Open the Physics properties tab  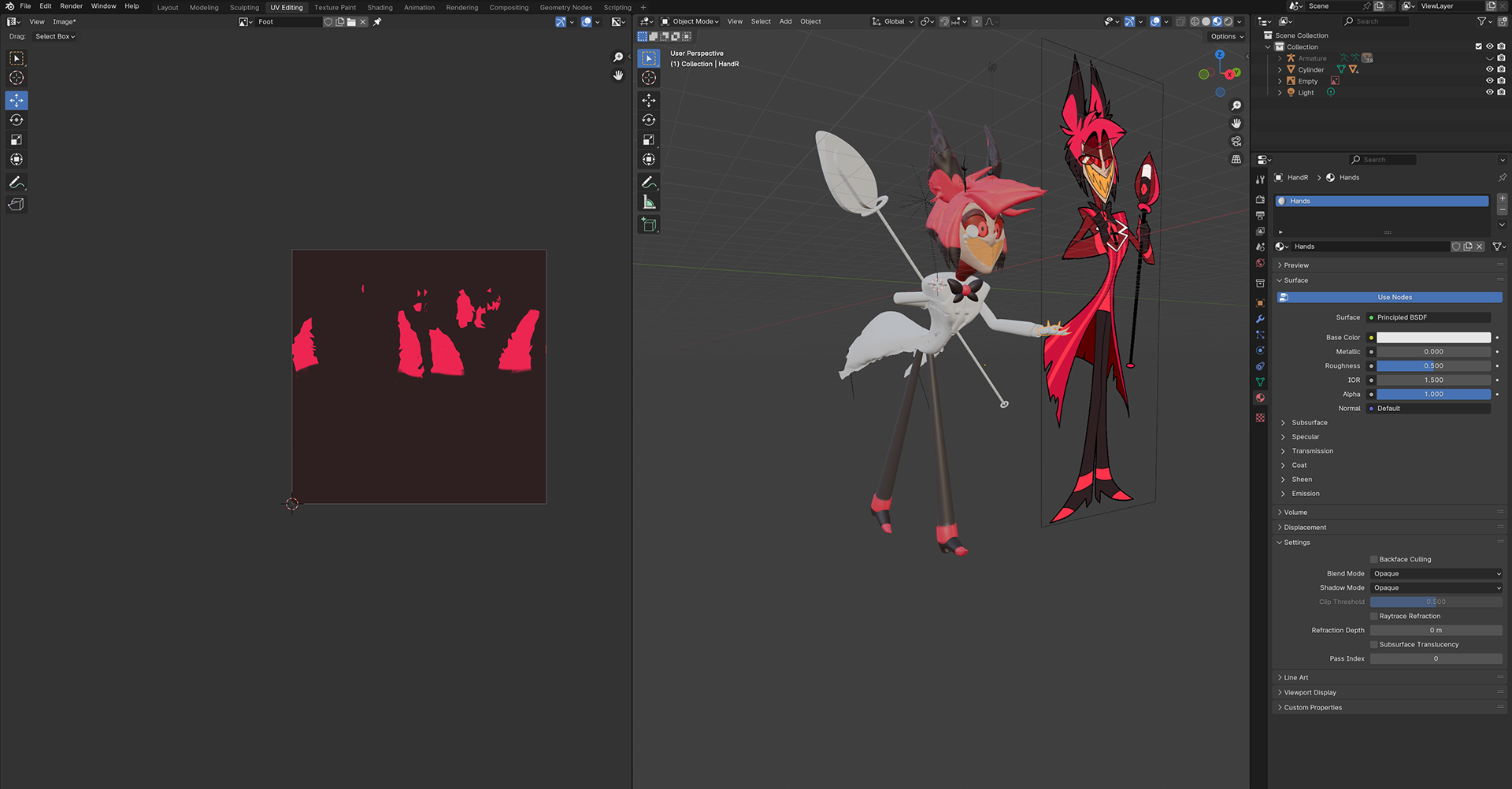tap(1260, 350)
